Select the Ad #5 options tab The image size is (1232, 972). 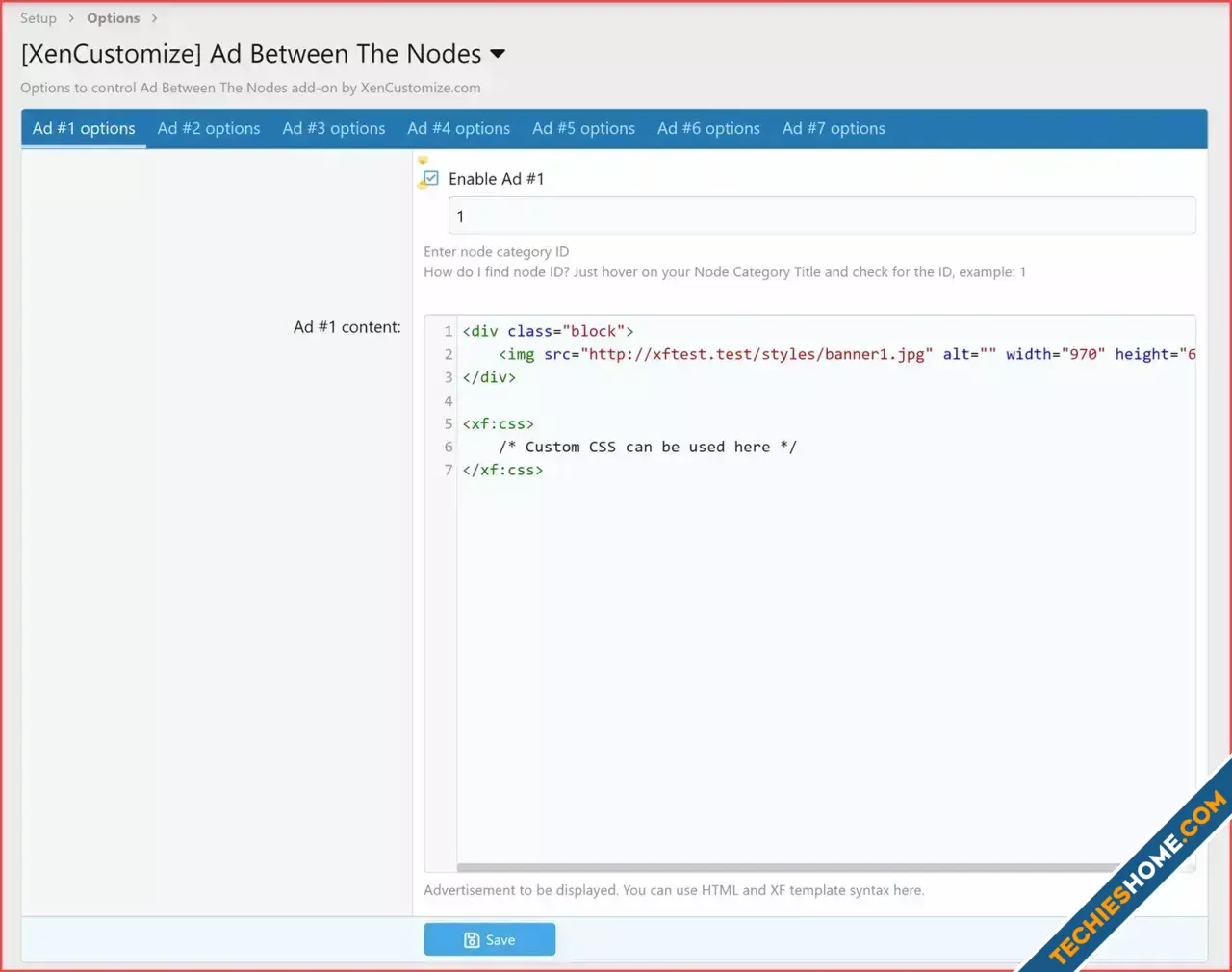click(584, 128)
